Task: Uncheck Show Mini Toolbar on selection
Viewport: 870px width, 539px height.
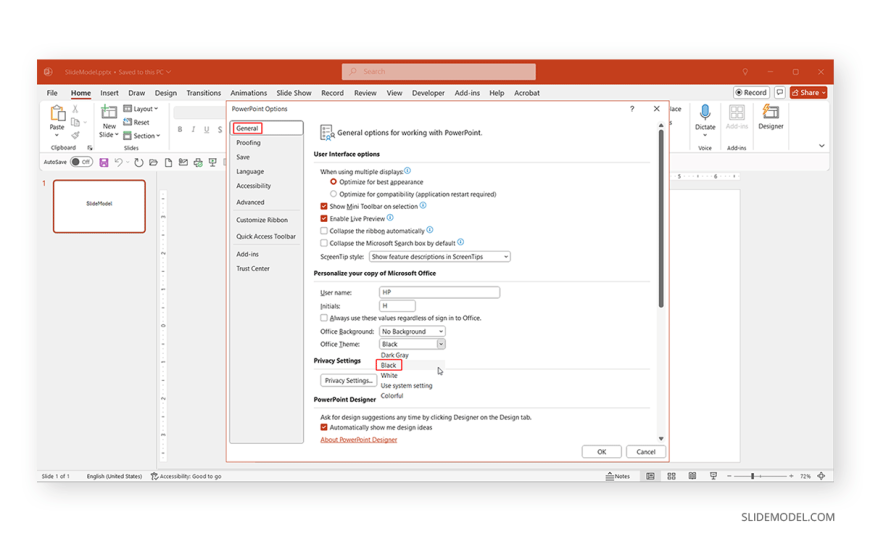Action: point(324,206)
